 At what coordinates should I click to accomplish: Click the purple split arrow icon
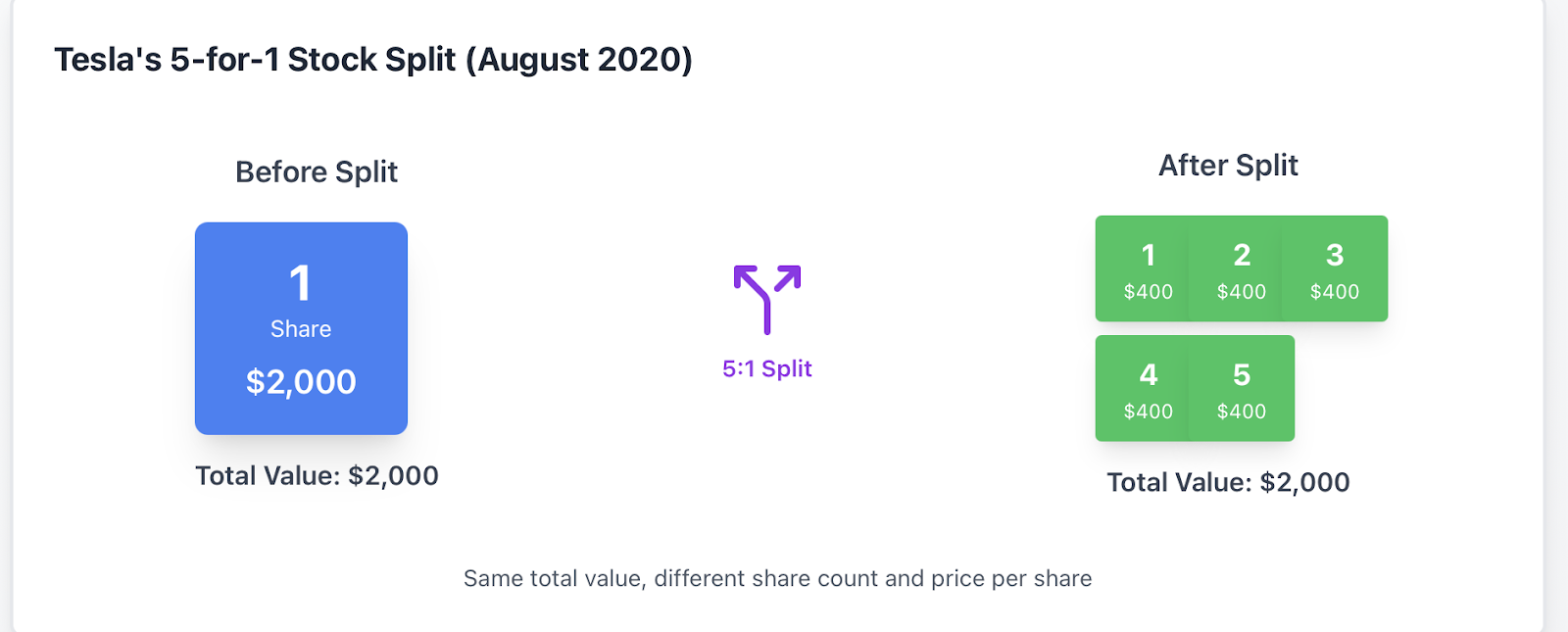pyautogui.click(x=767, y=299)
